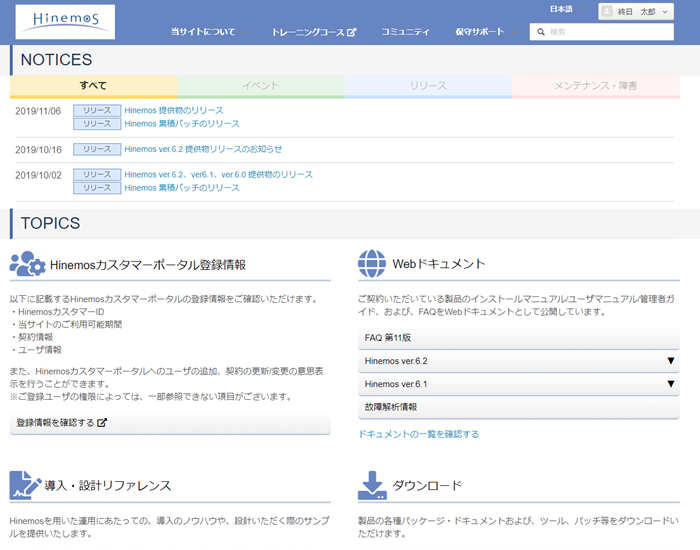Open the 故障解析情報 entry
This screenshot has width=700, height=550.
518,407
